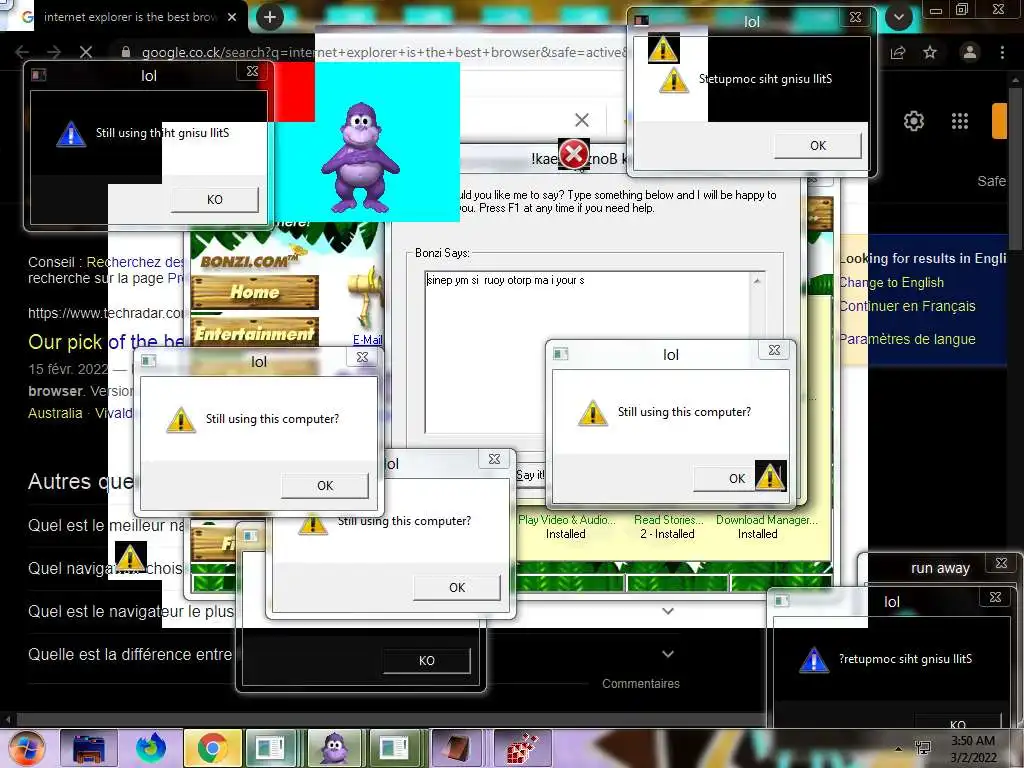Show hidden system tray icons arrow
Screen dimensions: 1024x768
pyautogui.click(x=899, y=748)
